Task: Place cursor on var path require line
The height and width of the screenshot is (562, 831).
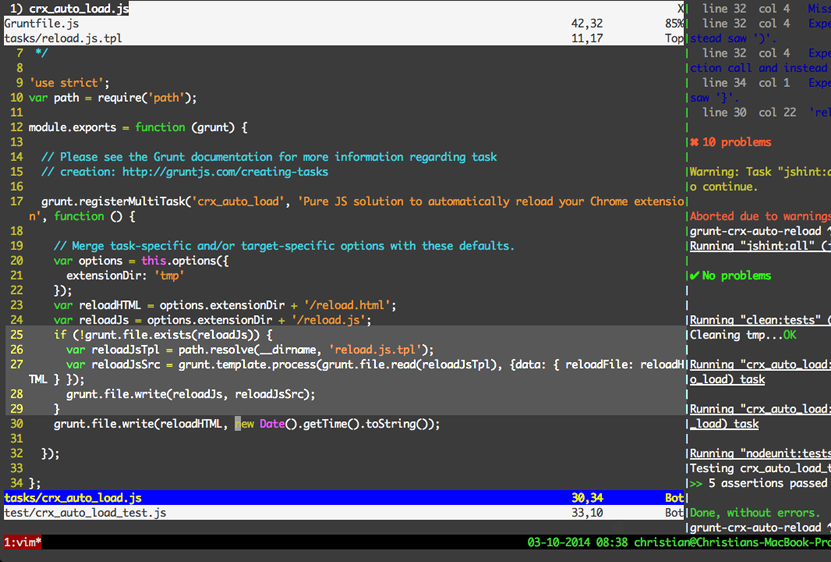Action: (x=112, y=98)
